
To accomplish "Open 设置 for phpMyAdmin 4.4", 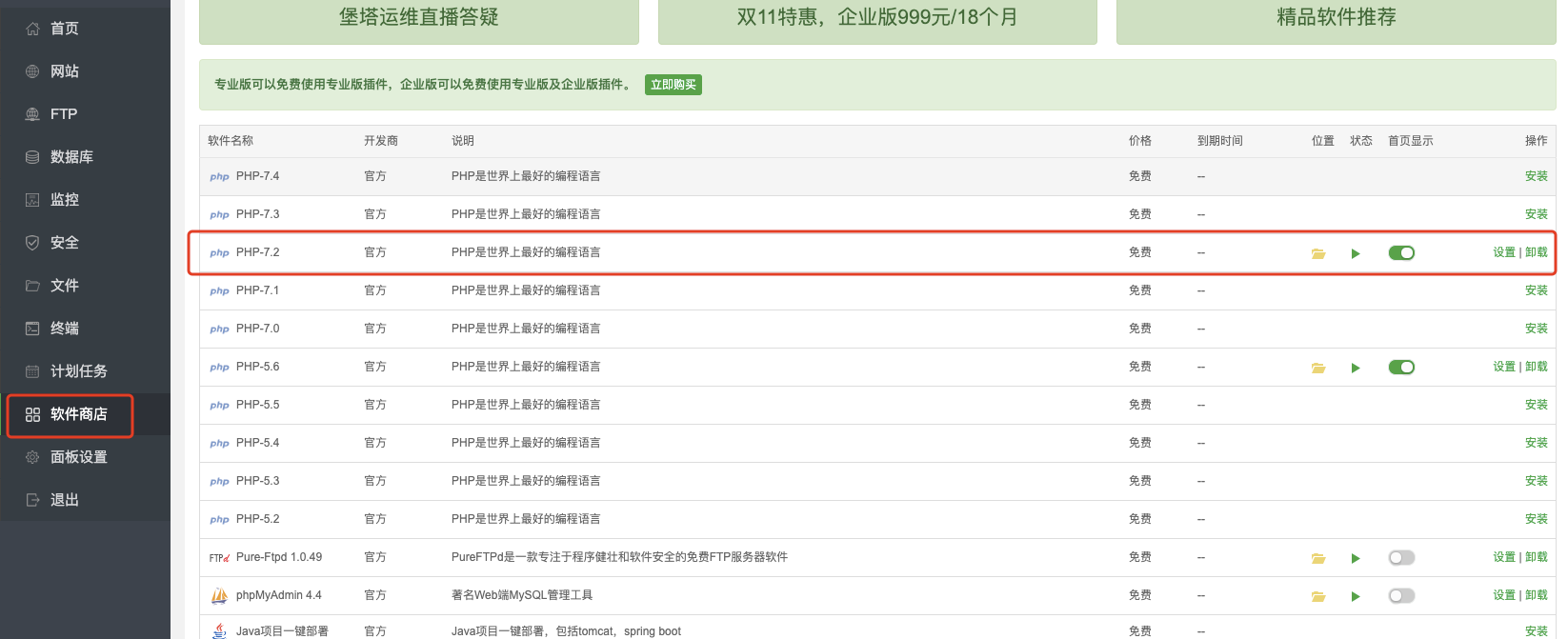I will [x=1504, y=595].
